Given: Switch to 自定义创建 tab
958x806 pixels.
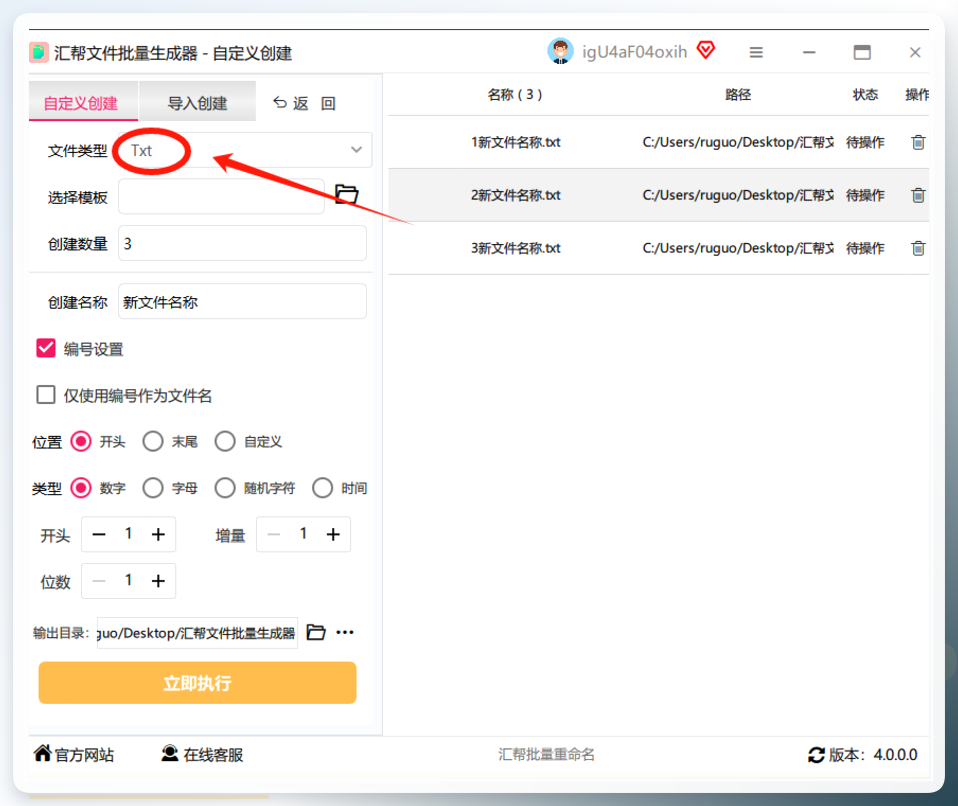Looking at the screenshot, I should tap(83, 103).
